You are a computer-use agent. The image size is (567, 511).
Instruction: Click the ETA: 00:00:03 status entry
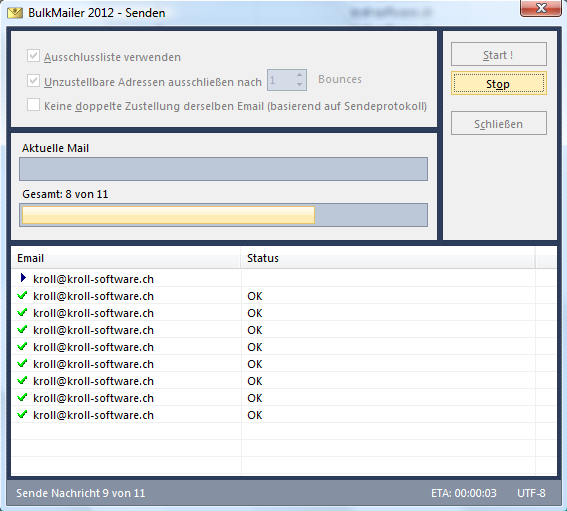click(464, 493)
